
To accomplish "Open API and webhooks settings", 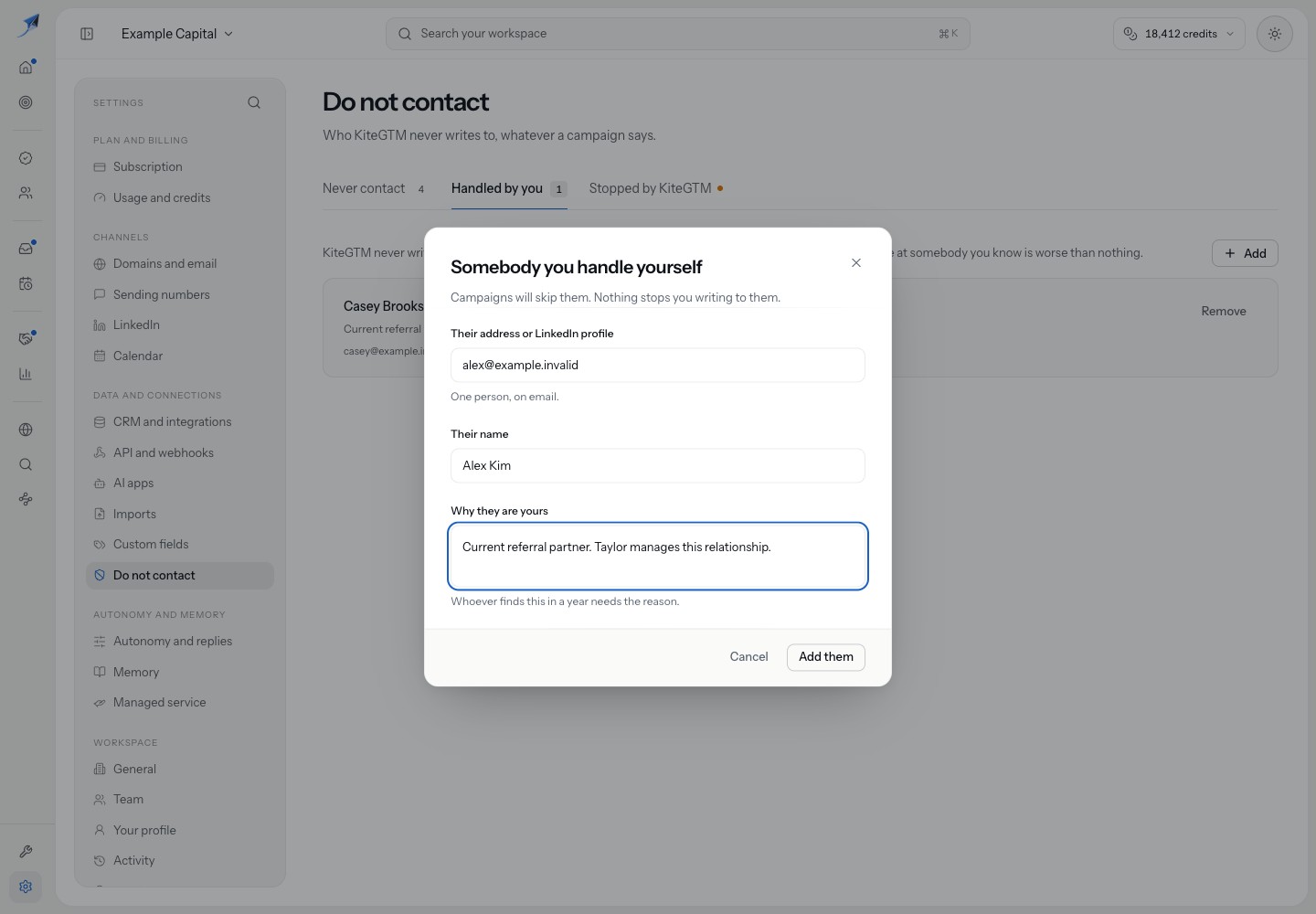I will [180, 453].
